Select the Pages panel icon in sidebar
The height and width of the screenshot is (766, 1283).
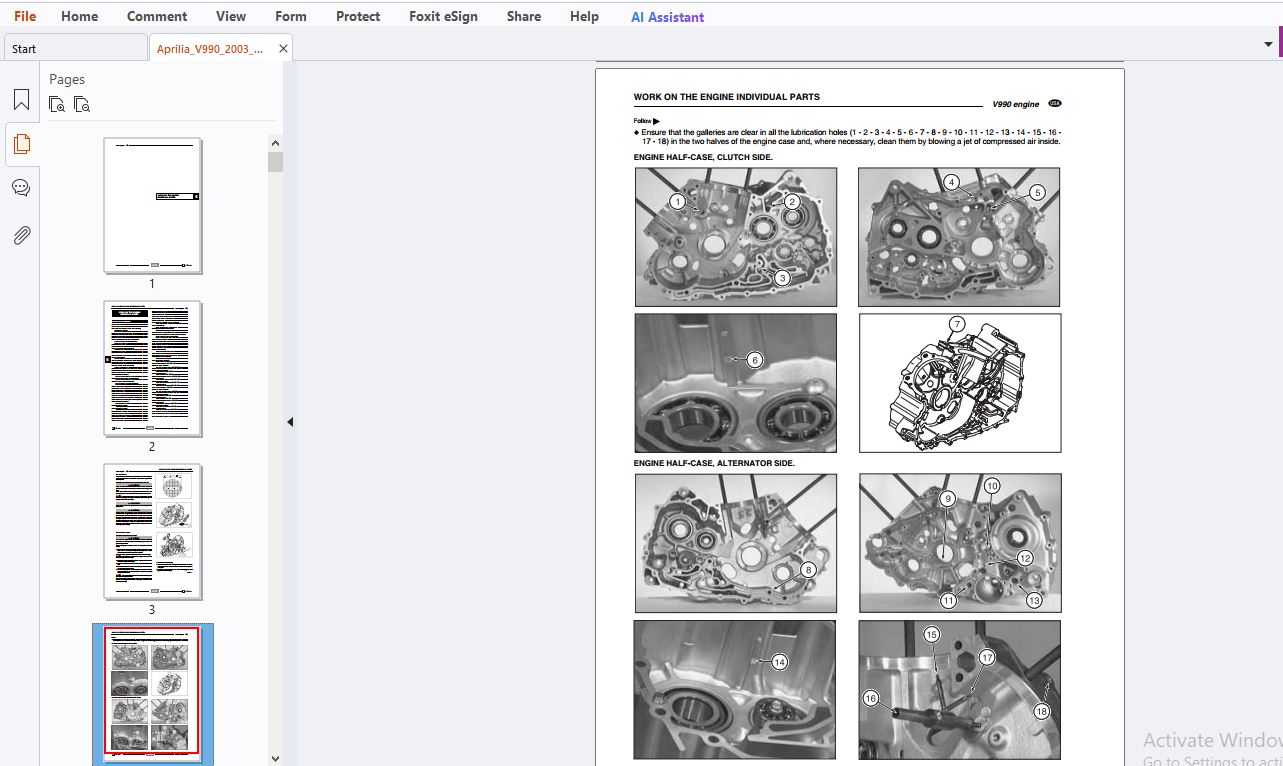click(x=21, y=144)
